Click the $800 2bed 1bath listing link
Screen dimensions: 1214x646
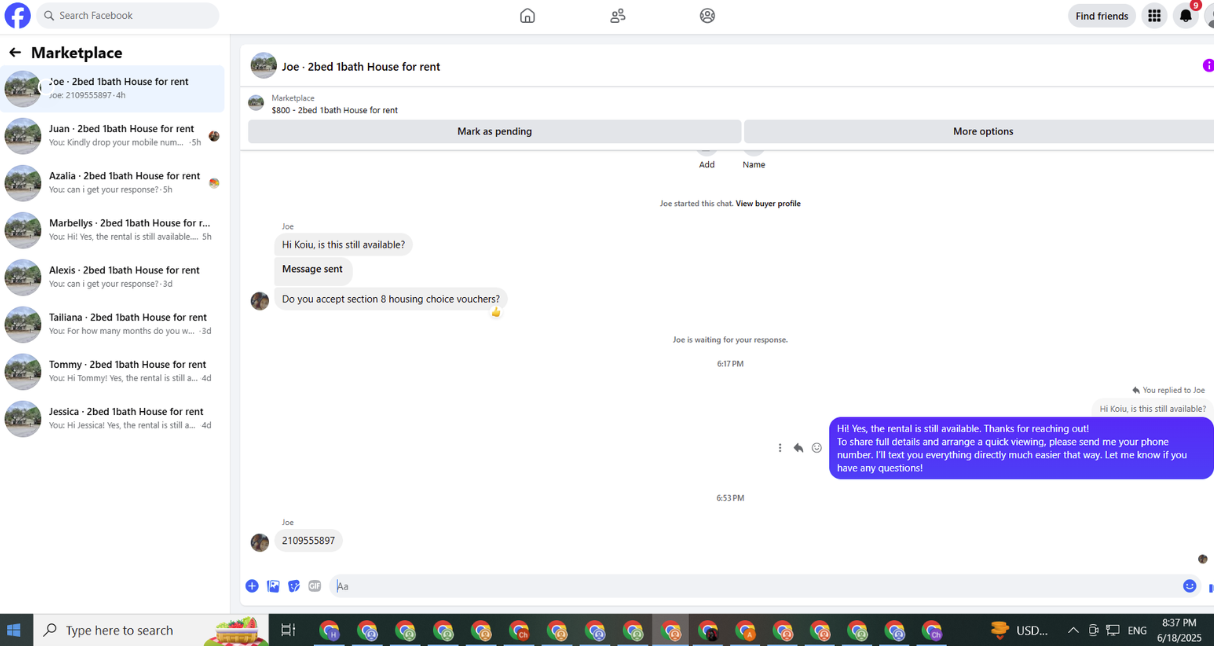click(x=334, y=110)
